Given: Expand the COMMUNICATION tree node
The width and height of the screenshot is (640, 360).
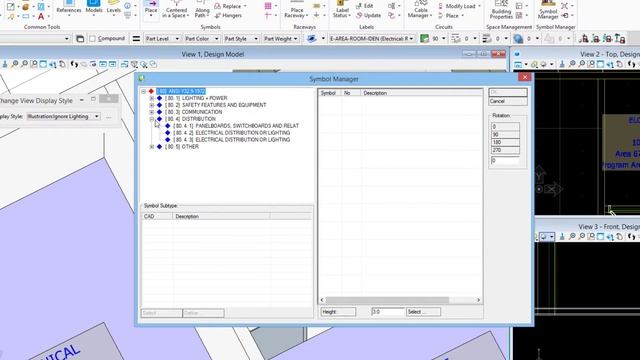Looking at the screenshot, I should [152, 112].
